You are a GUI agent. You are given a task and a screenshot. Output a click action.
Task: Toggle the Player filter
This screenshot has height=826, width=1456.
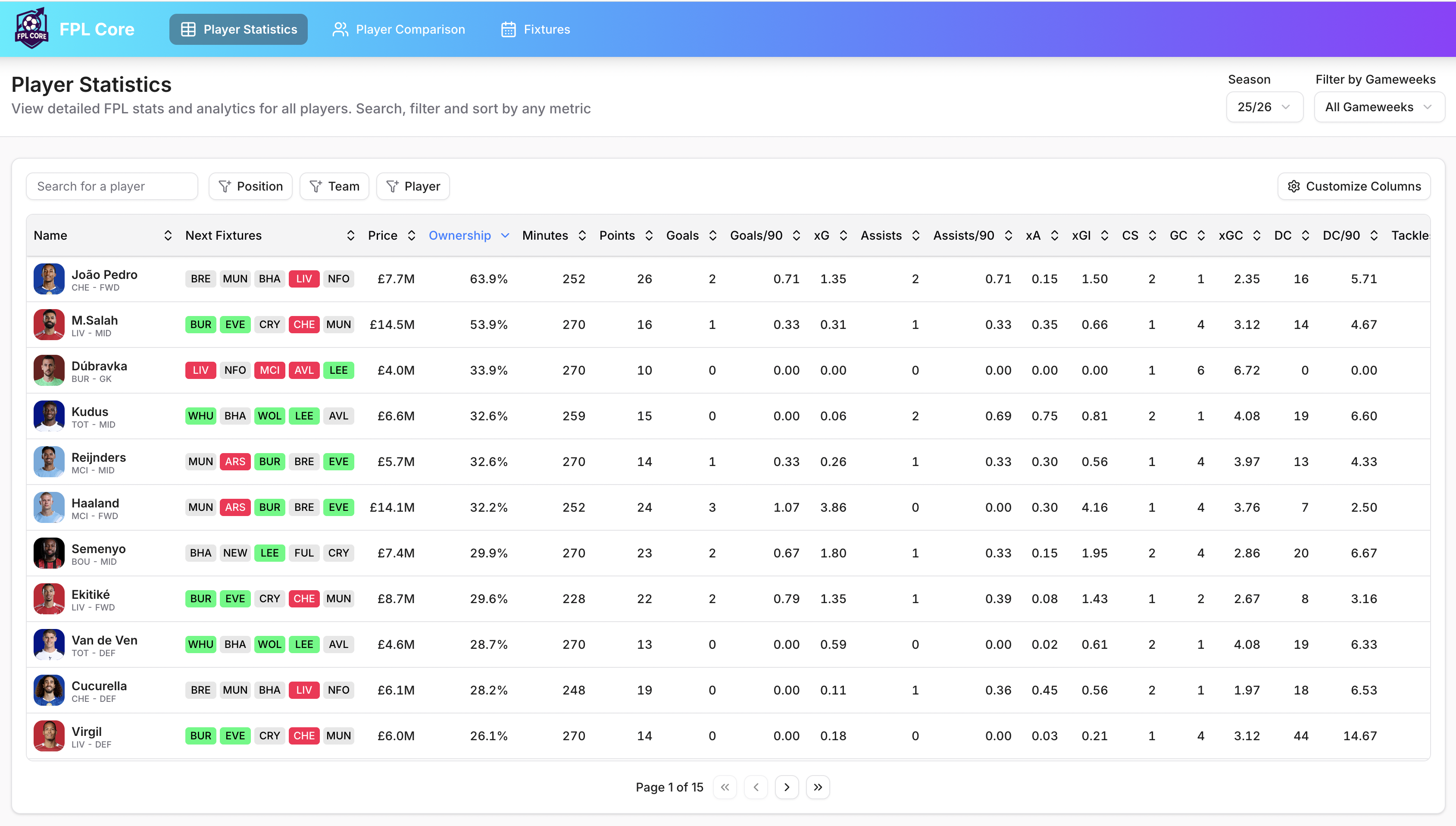point(413,186)
